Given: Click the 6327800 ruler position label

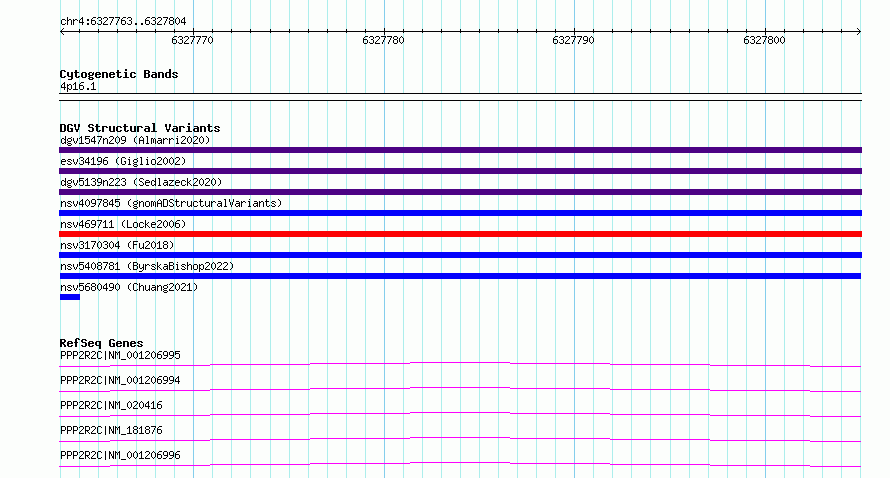Looking at the screenshot, I should (764, 40).
